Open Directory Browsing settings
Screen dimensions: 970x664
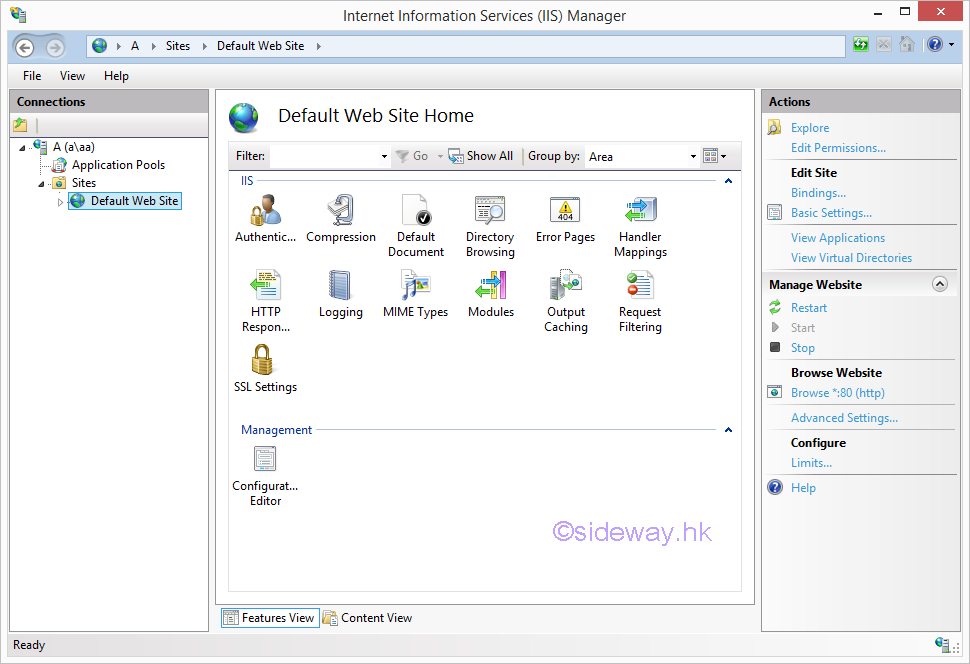point(490,212)
